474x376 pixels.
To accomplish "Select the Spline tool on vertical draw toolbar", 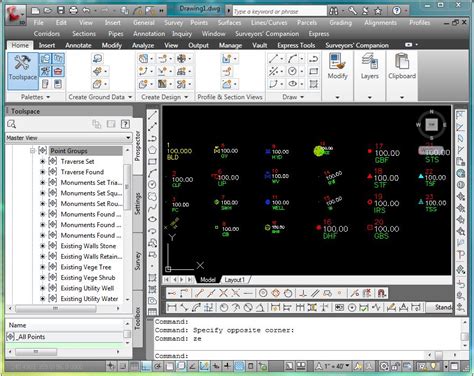I will (152, 208).
